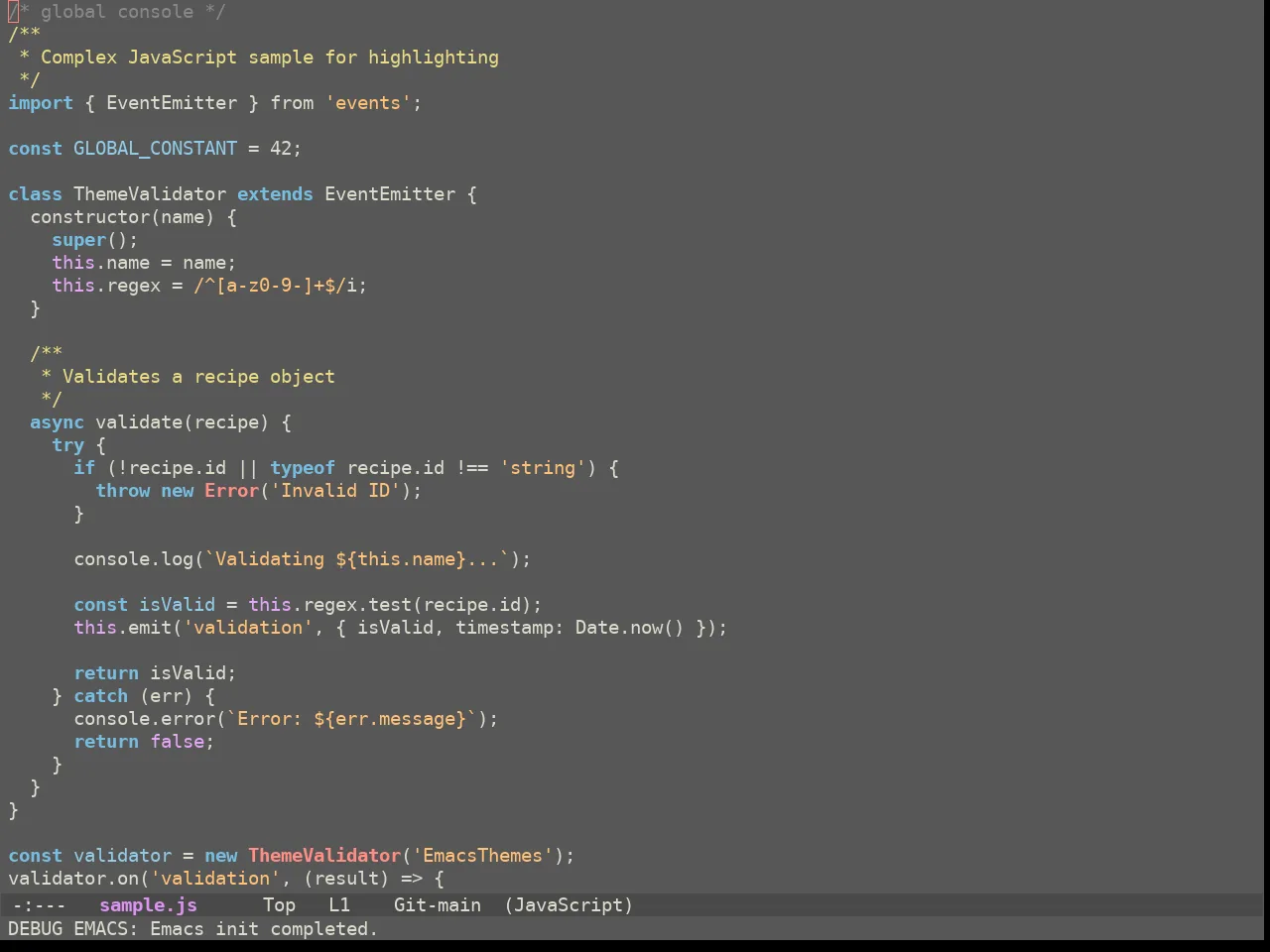This screenshot has width=1270, height=952.
Task: Click the echo area message 'Emacs init completed.'
Action: tap(264, 928)
